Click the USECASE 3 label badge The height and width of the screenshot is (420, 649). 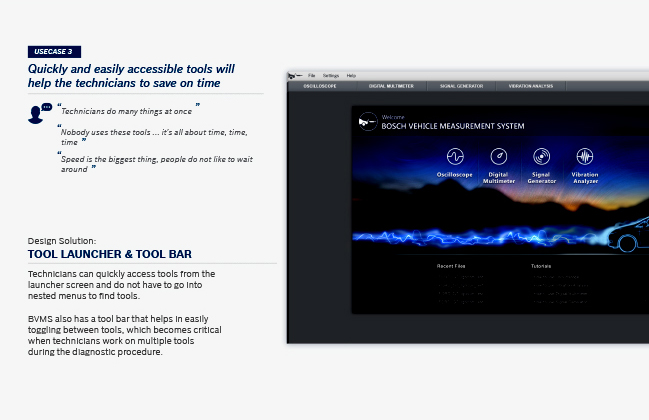click(54, 51)
